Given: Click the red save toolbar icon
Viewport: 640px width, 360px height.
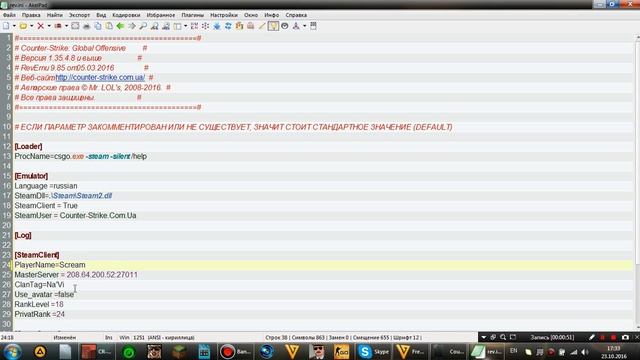Looking at the screenshot, I should pyautogui.click(x=58, y=26).
